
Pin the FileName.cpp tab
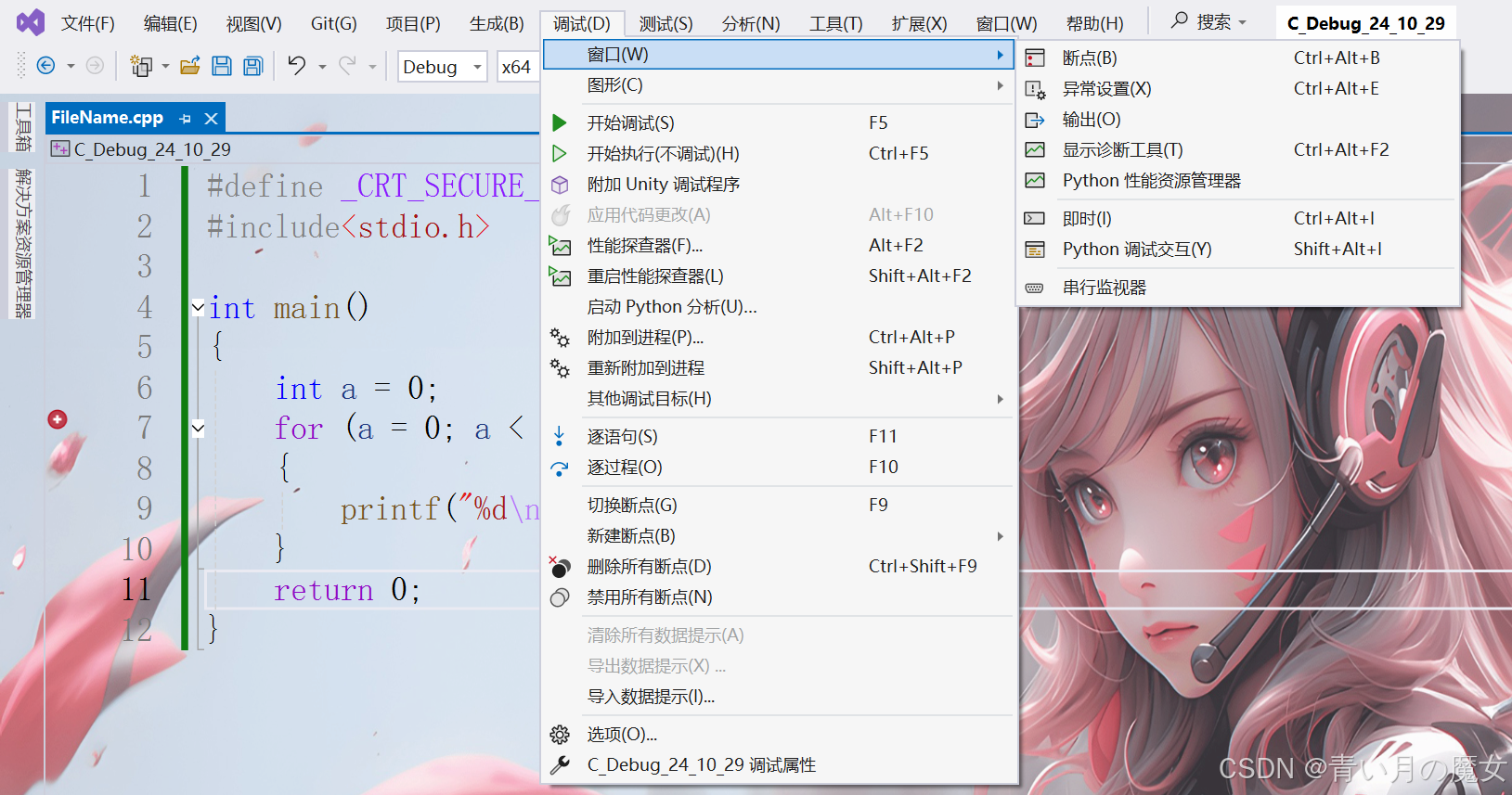[185, 119]
